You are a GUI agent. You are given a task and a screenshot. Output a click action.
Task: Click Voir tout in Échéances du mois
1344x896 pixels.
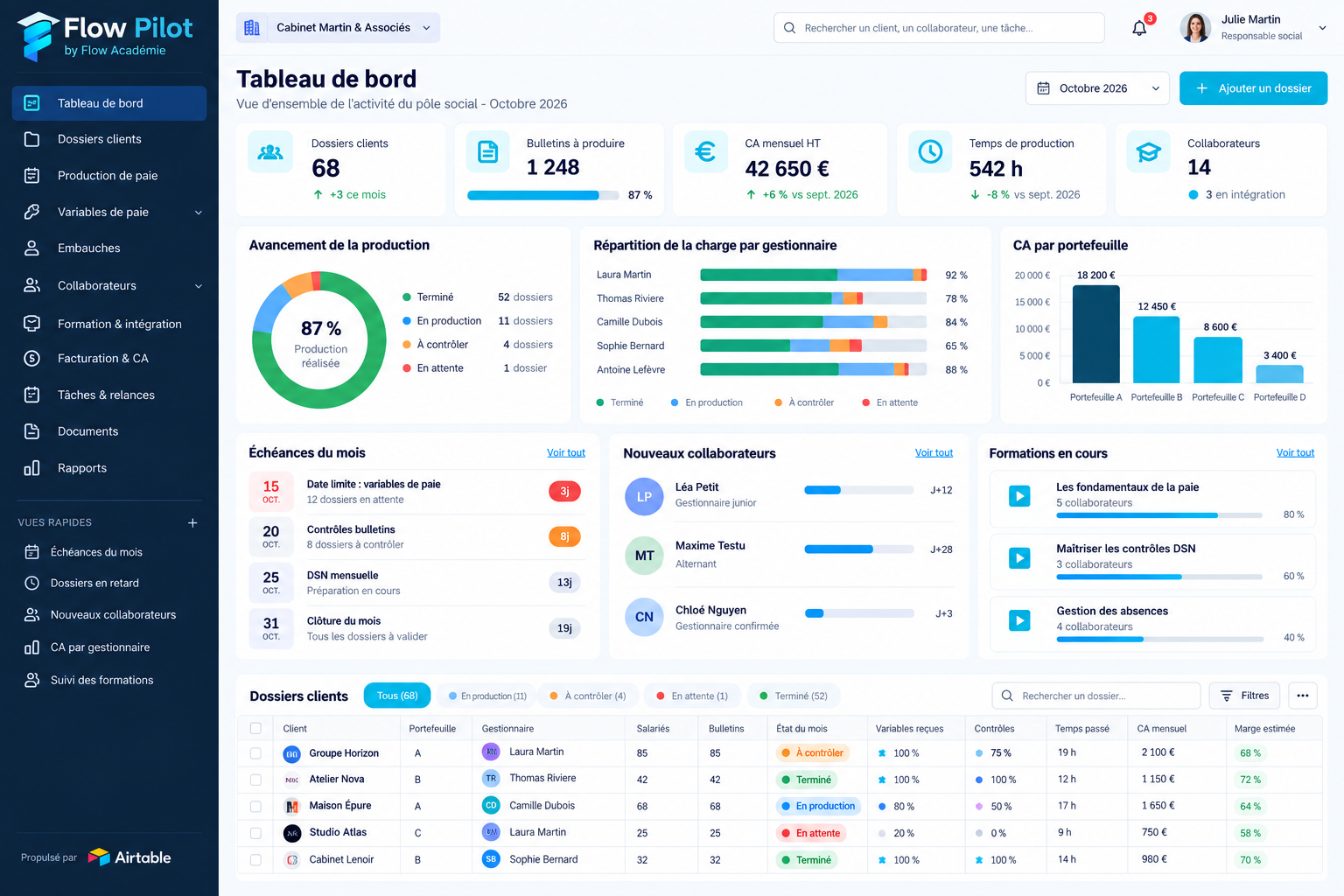(566, 452)
